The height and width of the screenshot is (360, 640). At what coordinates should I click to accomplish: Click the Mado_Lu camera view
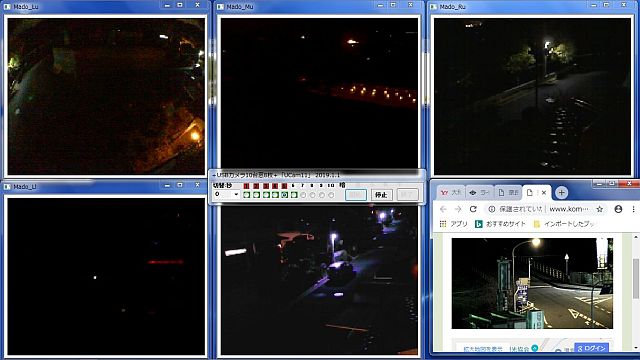(x=106, y=96)
